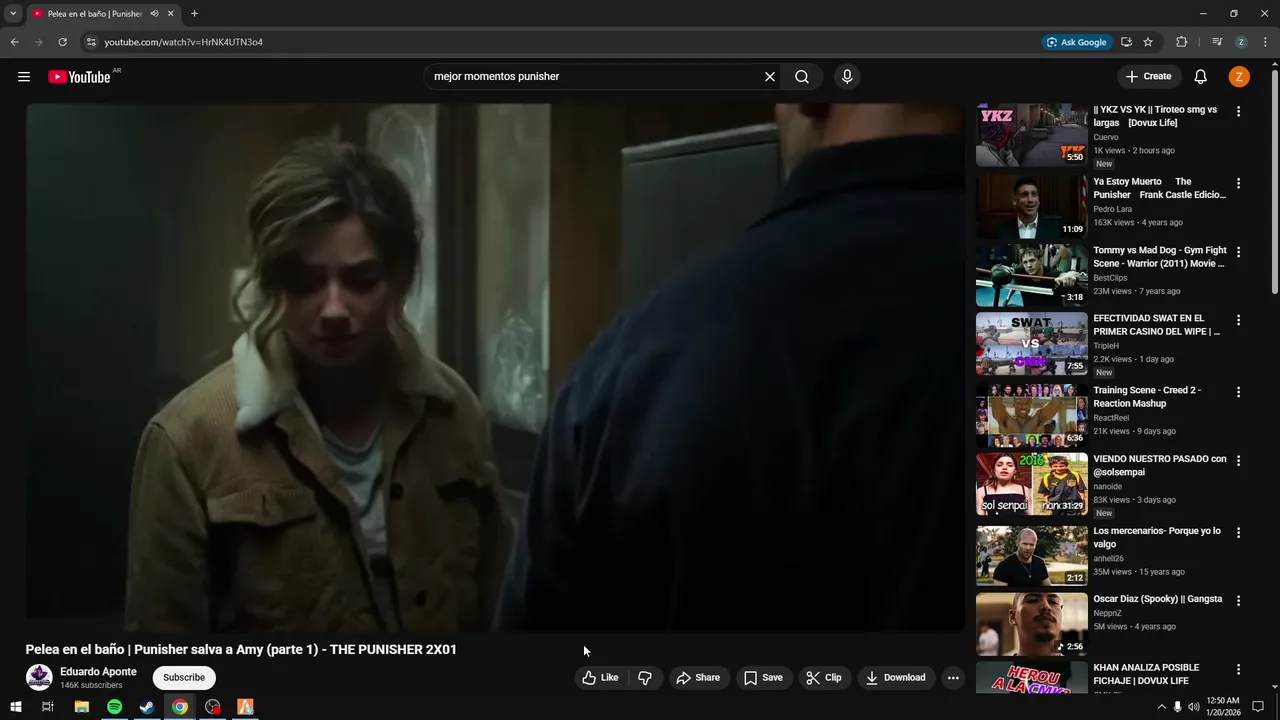Reload the page in Chrome

[62, 42]
